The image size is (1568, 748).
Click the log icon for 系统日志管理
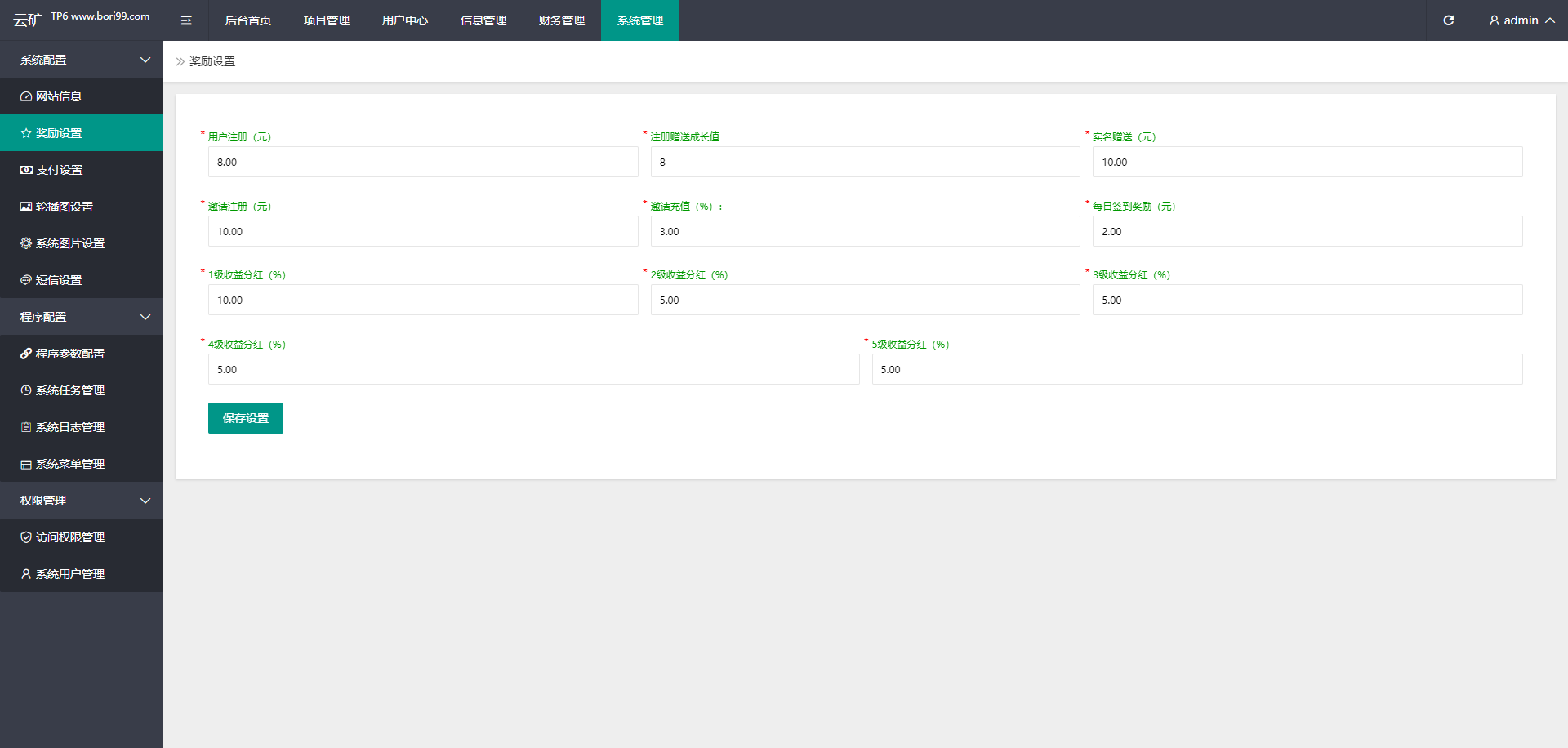26,427
